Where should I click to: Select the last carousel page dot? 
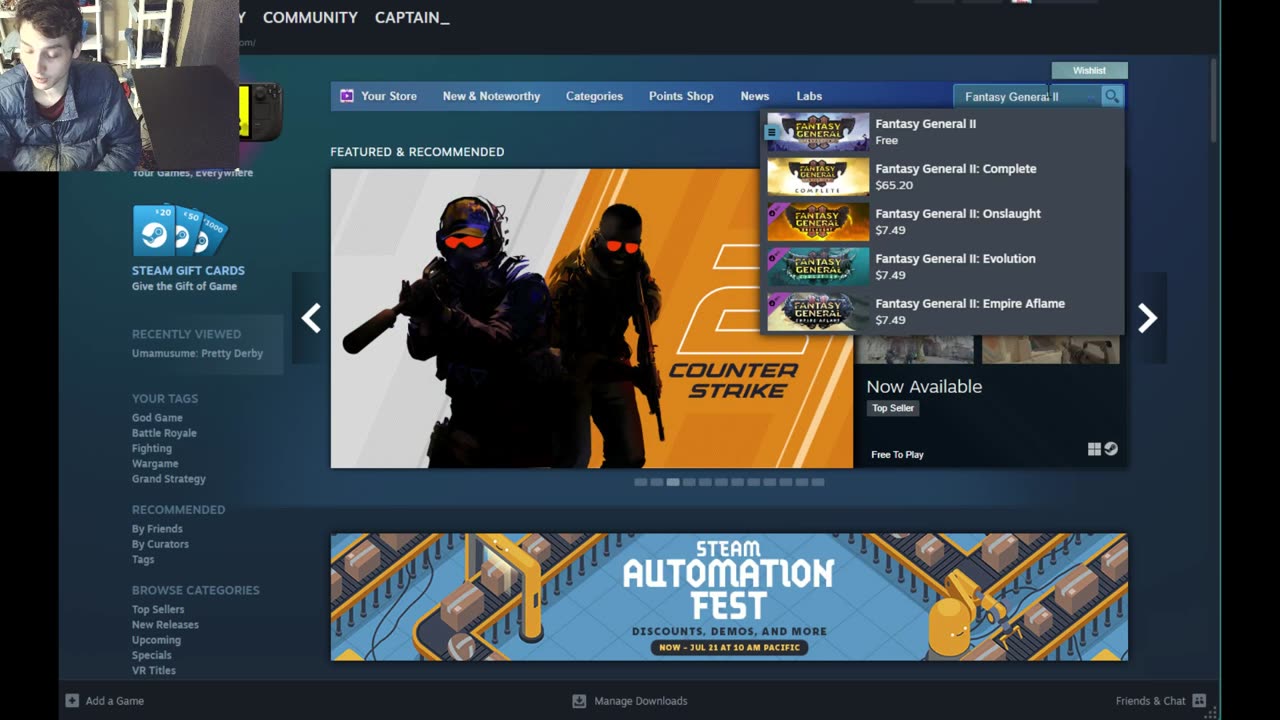point(818,482)
